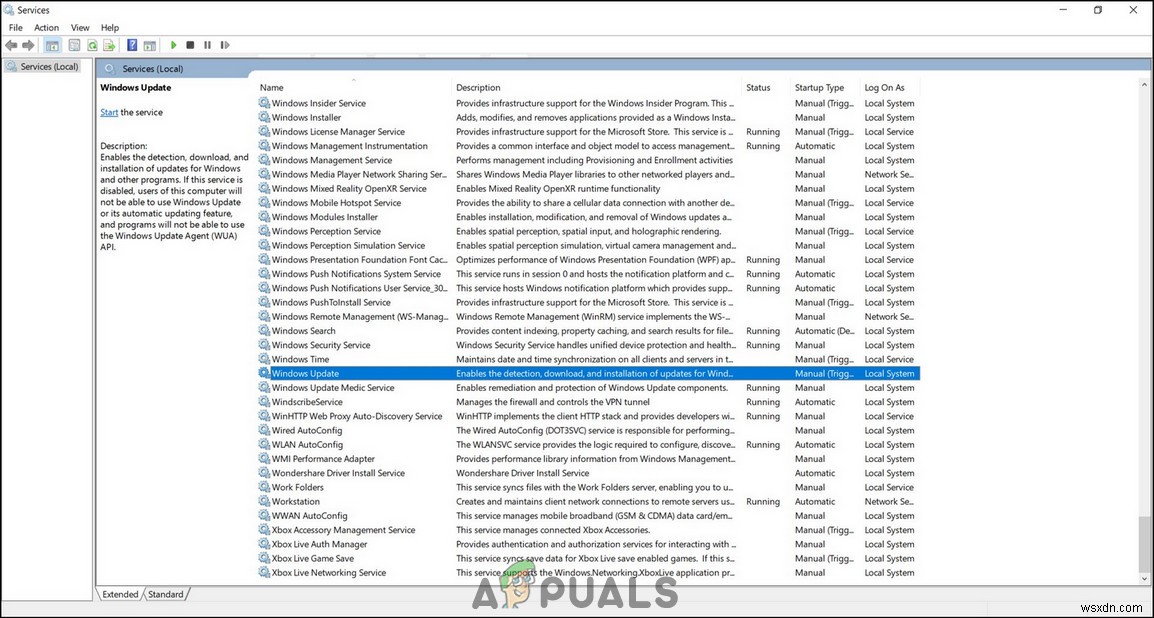Open the Action menu

coord(46,27)
